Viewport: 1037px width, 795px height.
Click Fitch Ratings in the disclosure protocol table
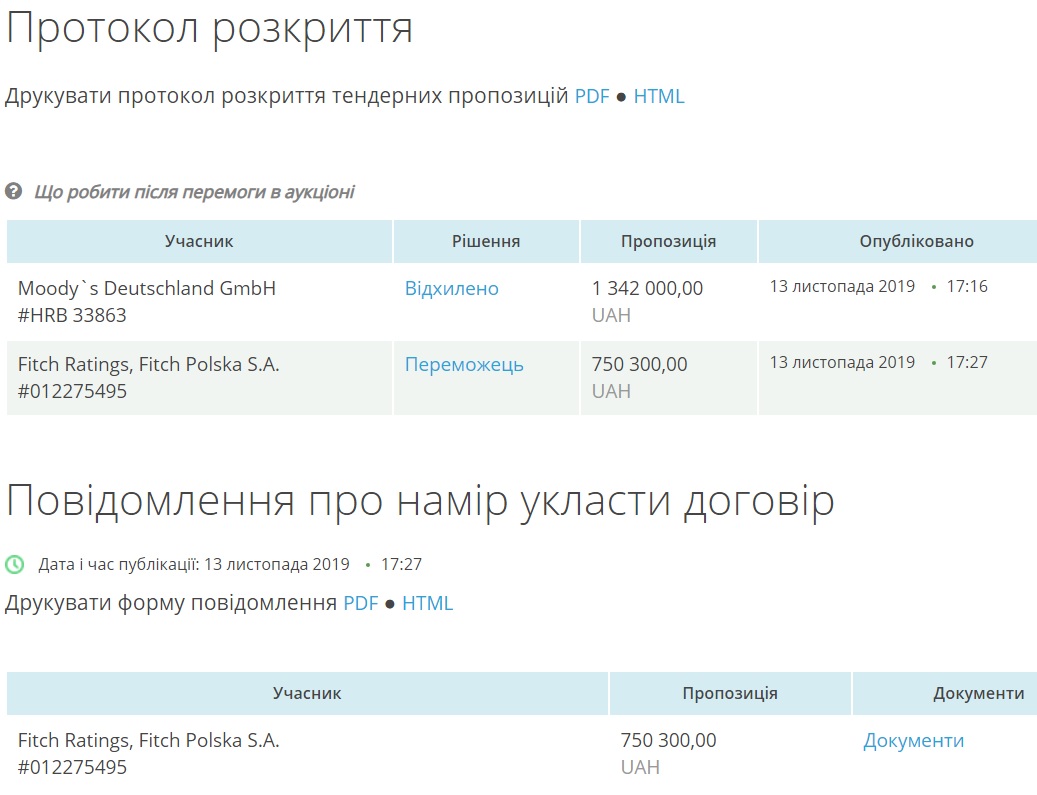pos(149,365)
